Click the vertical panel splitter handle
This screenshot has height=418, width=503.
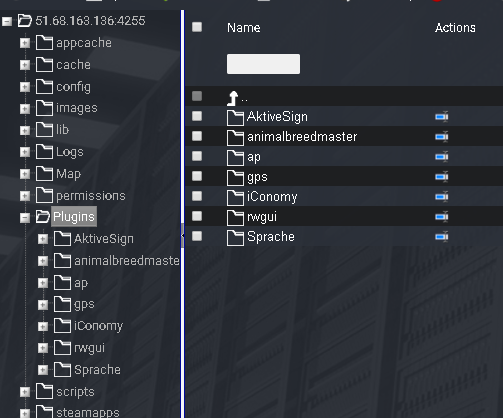coord(182,236)
